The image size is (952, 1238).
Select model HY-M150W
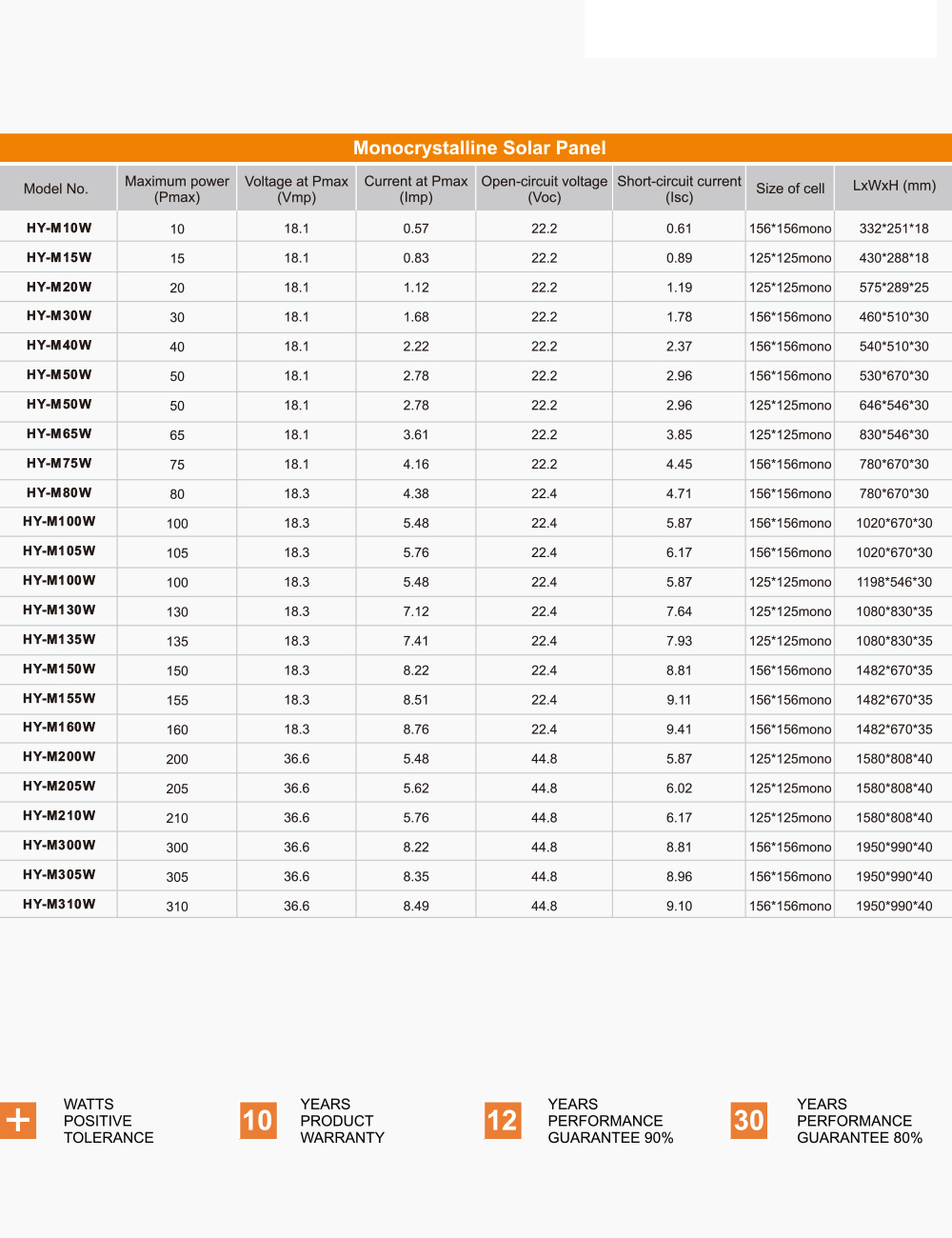tap(59, 669)
